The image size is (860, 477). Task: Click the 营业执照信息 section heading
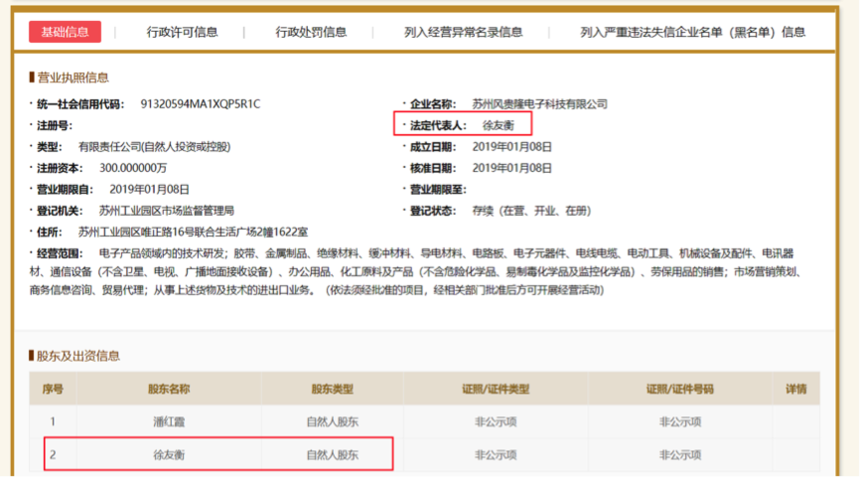[x=72, y=77]
